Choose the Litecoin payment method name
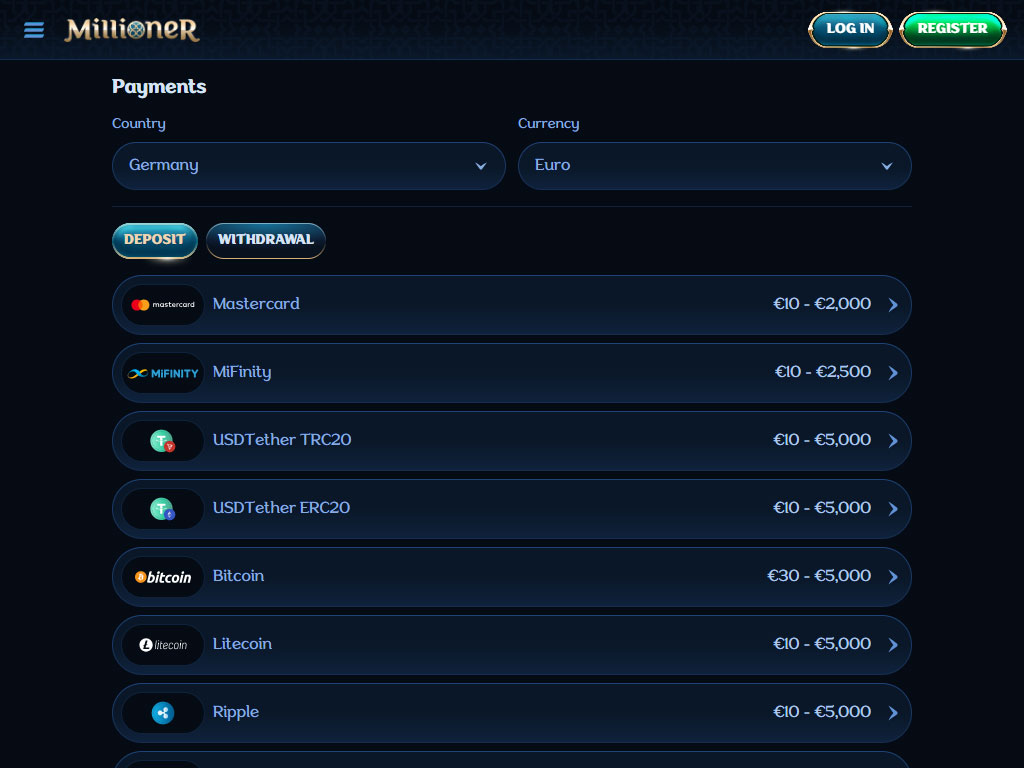The width and height of the screenshot is (1024, 768). tap(242, 644)
